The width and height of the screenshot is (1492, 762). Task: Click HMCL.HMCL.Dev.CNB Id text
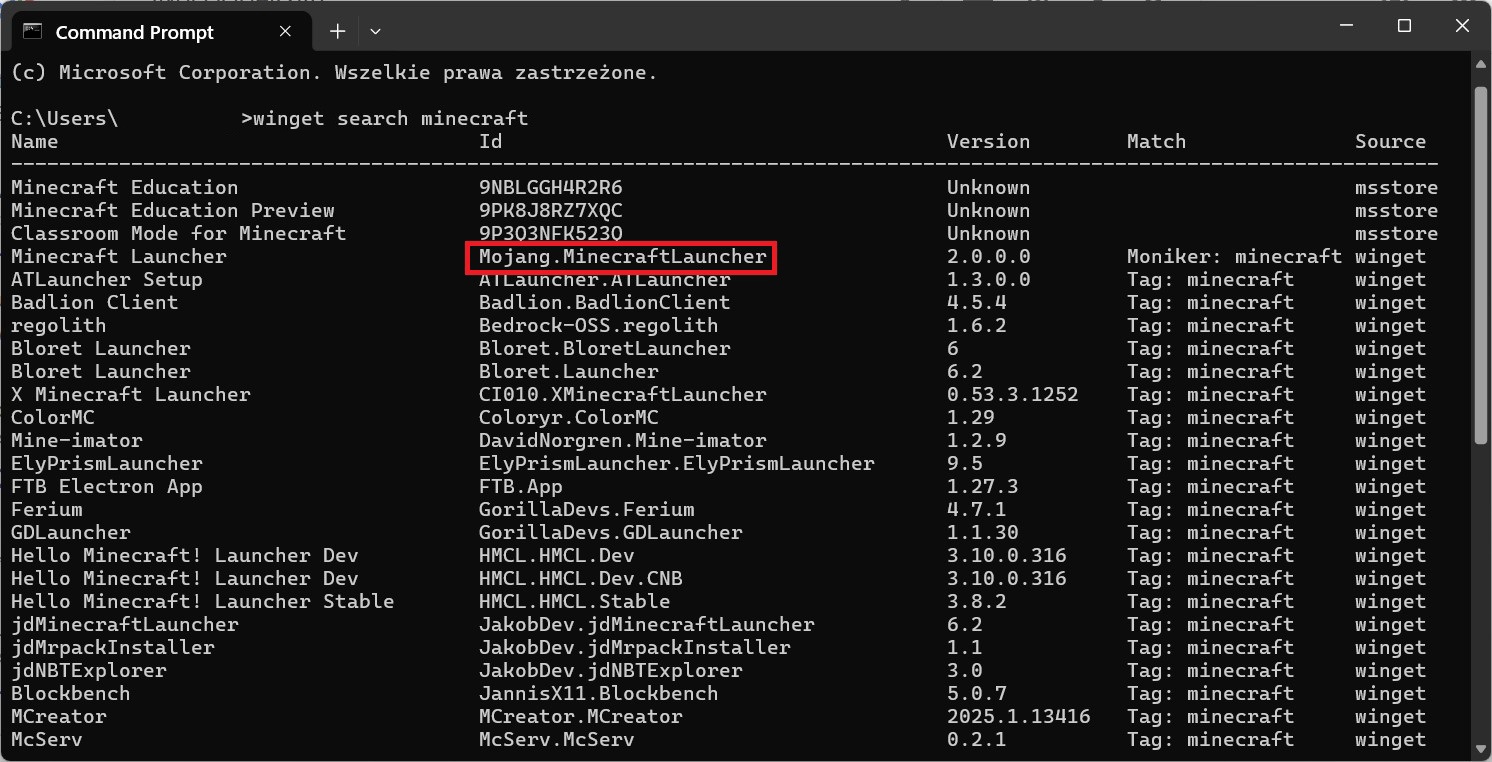click(580, 579)
